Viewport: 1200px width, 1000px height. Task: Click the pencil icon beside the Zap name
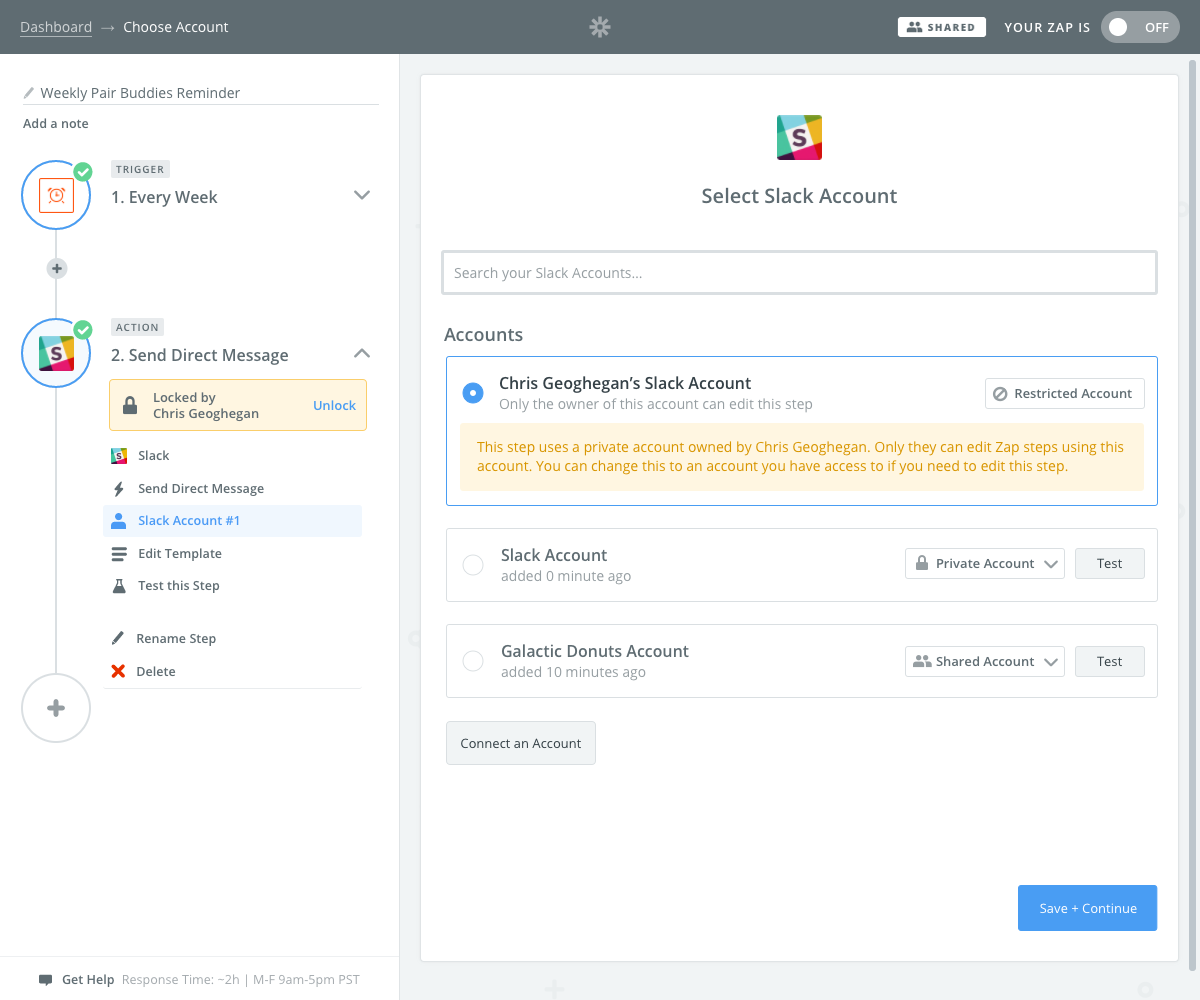(30, 93)
